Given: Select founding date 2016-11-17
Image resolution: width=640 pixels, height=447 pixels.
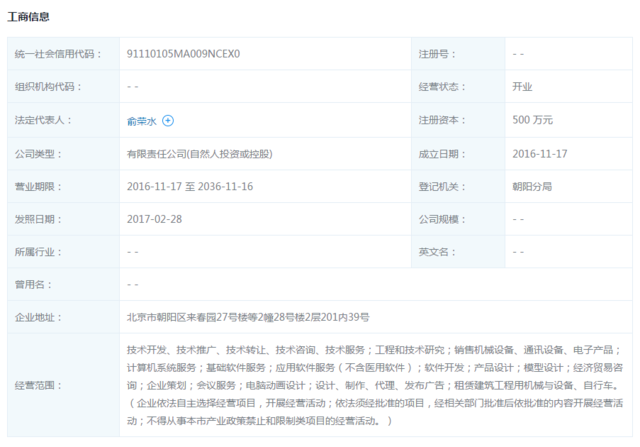Looking at the screenshot, I should [540, 154].
